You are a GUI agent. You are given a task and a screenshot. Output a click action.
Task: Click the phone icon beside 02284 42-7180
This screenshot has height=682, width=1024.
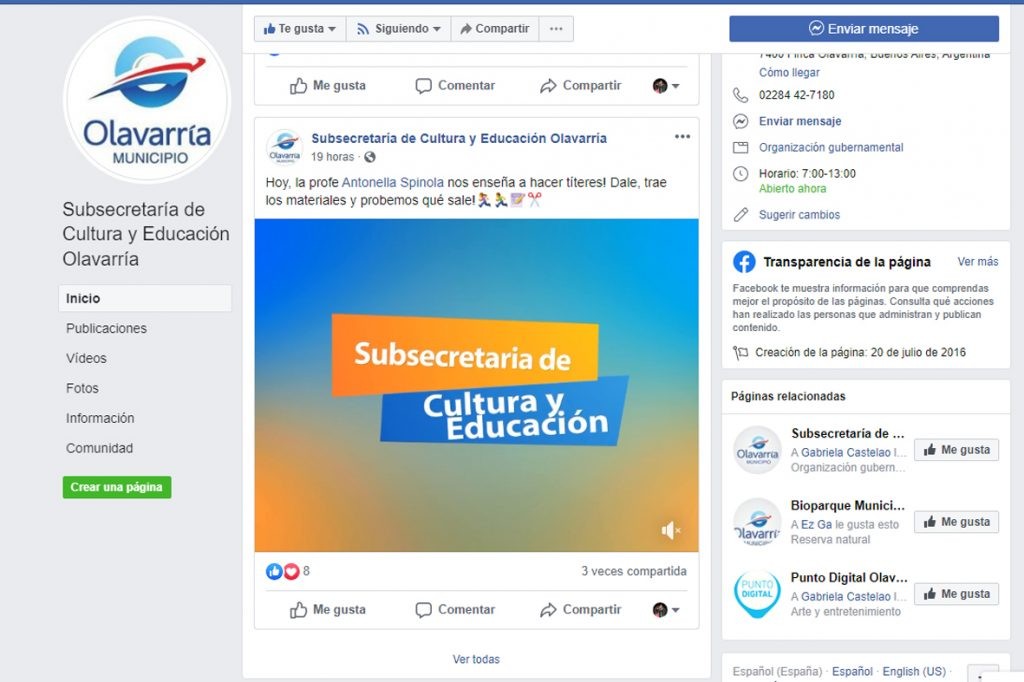tap(740, 95)
